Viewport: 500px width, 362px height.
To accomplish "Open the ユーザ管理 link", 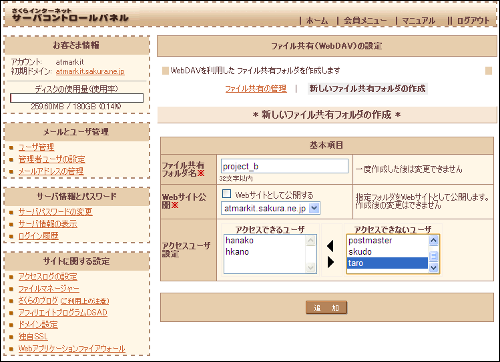I will (36, 147).
